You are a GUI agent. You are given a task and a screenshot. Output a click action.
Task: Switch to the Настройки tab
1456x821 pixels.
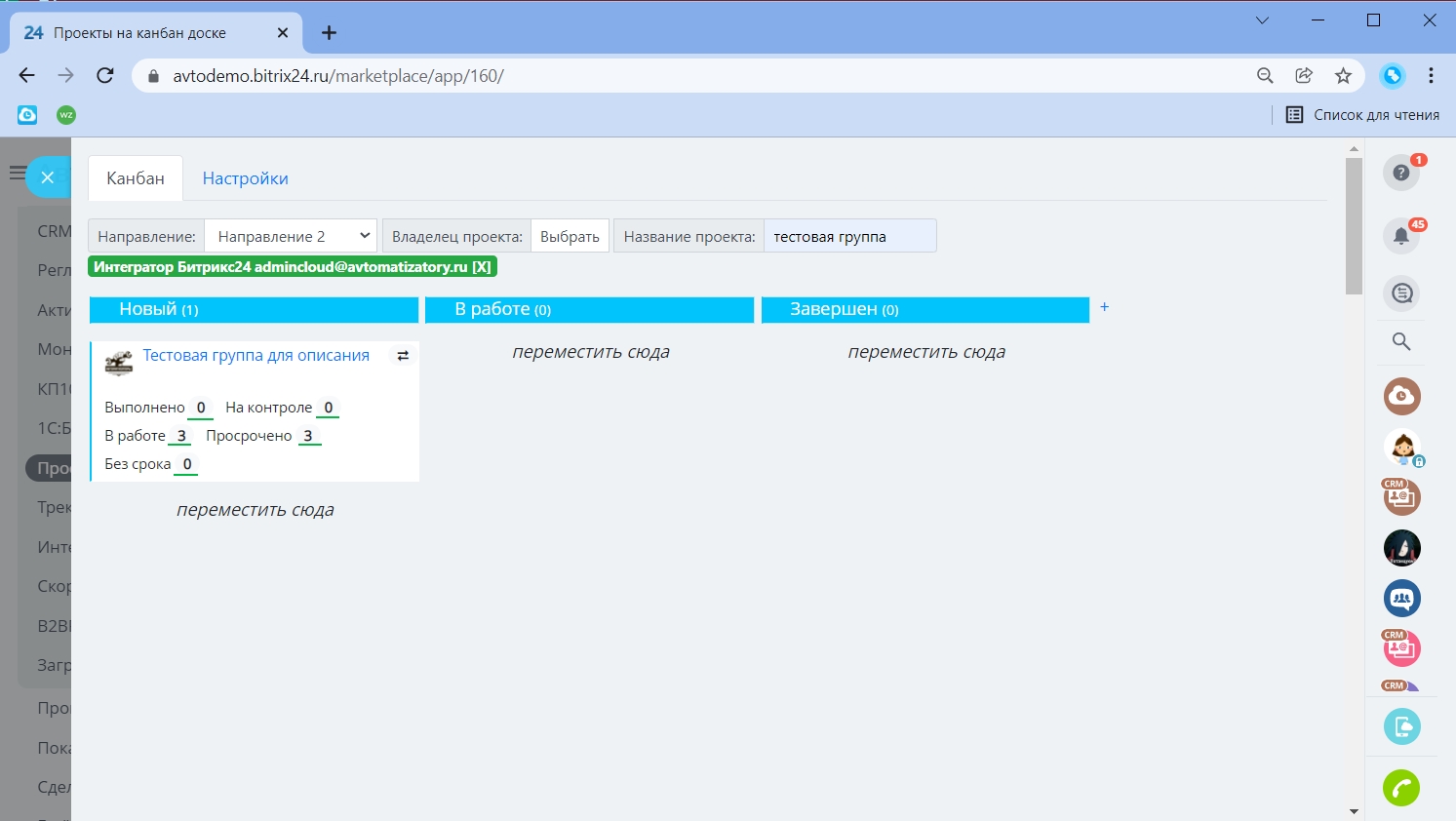(245, 178)
